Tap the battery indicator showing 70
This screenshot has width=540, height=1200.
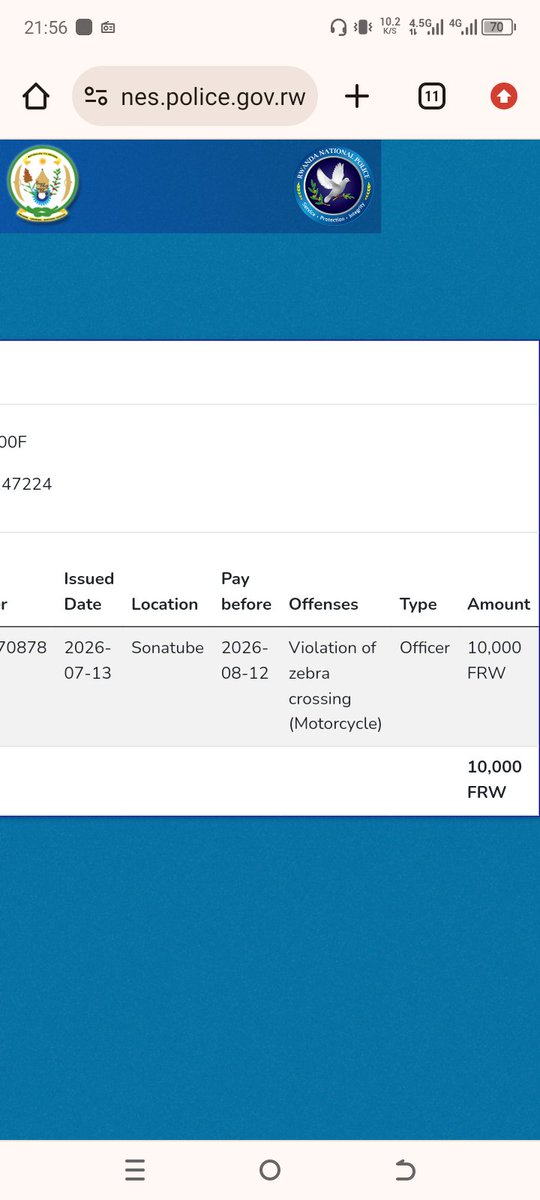point(496,27)
